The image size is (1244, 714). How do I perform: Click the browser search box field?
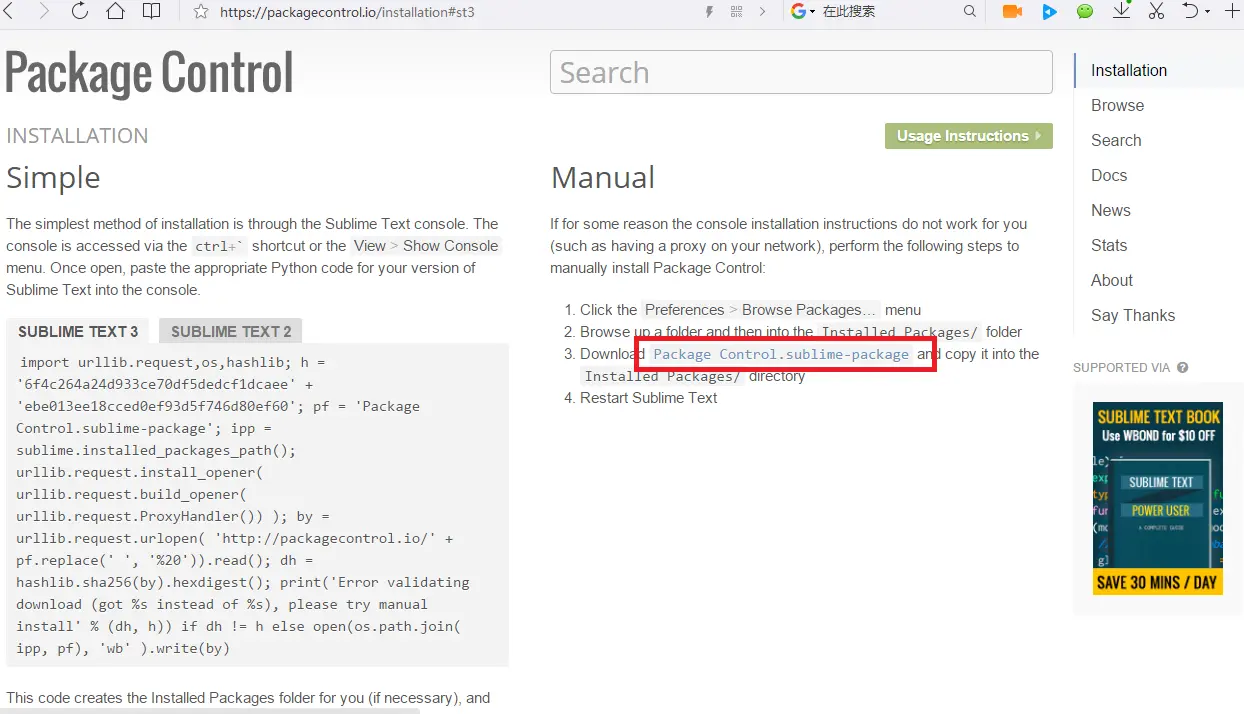click(888, 12)
